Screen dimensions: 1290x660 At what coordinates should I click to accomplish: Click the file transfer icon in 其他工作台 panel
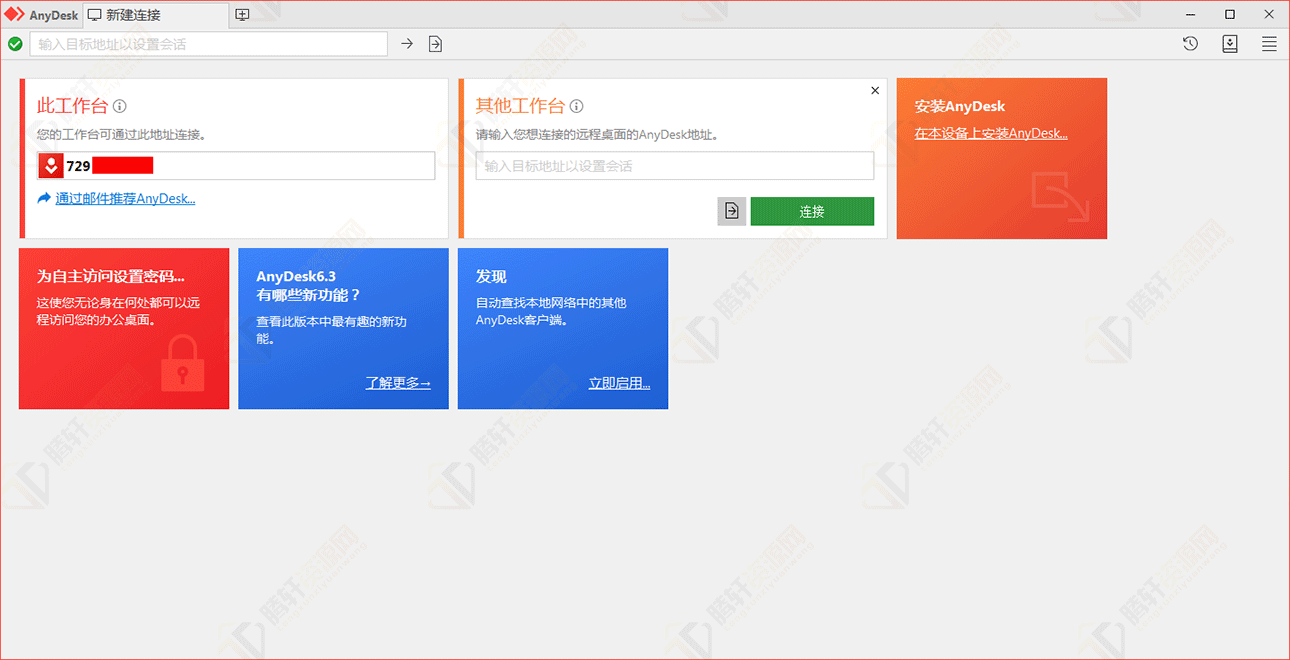coord(731,211)
